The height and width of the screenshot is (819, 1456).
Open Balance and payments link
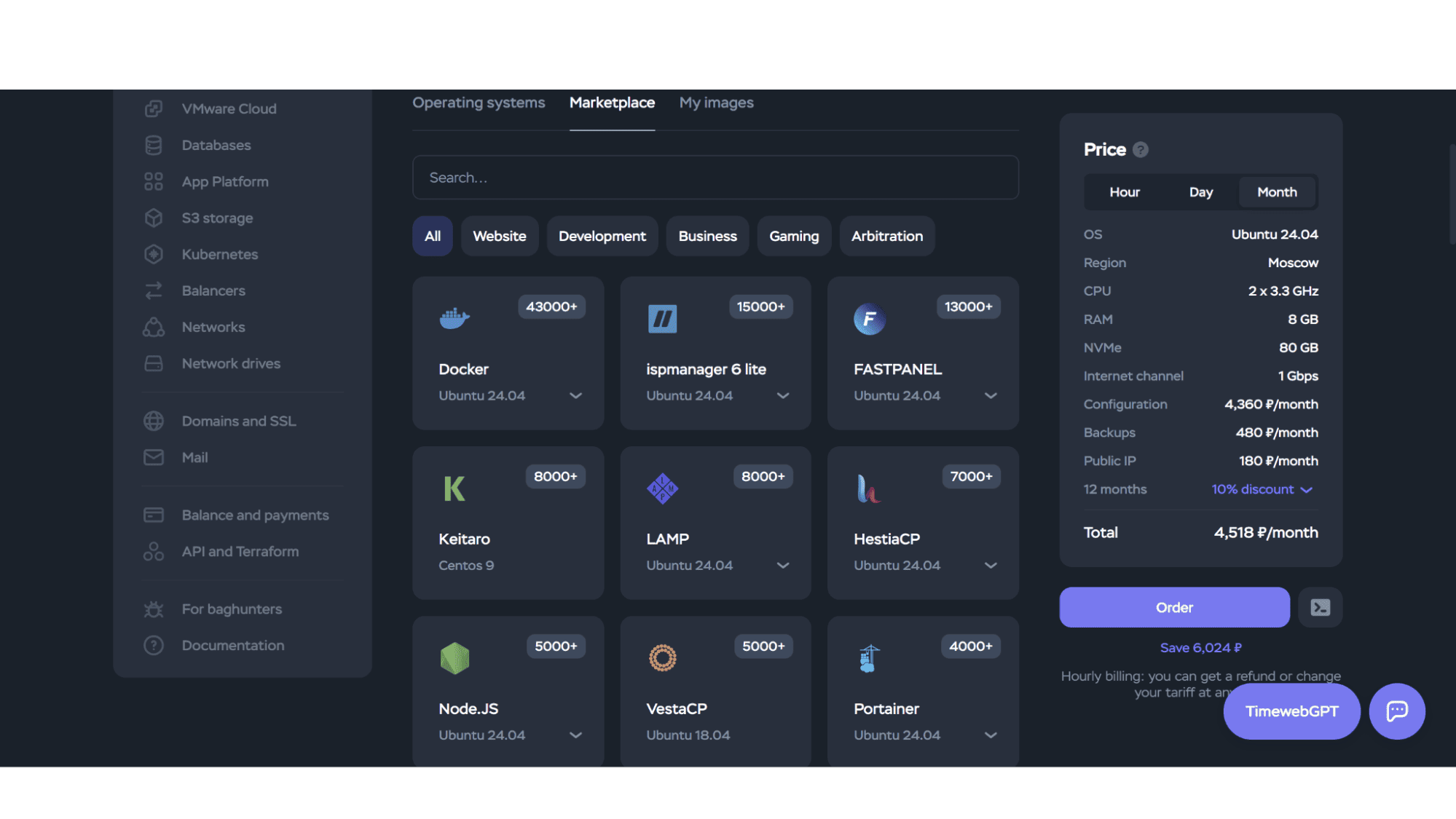255,515
